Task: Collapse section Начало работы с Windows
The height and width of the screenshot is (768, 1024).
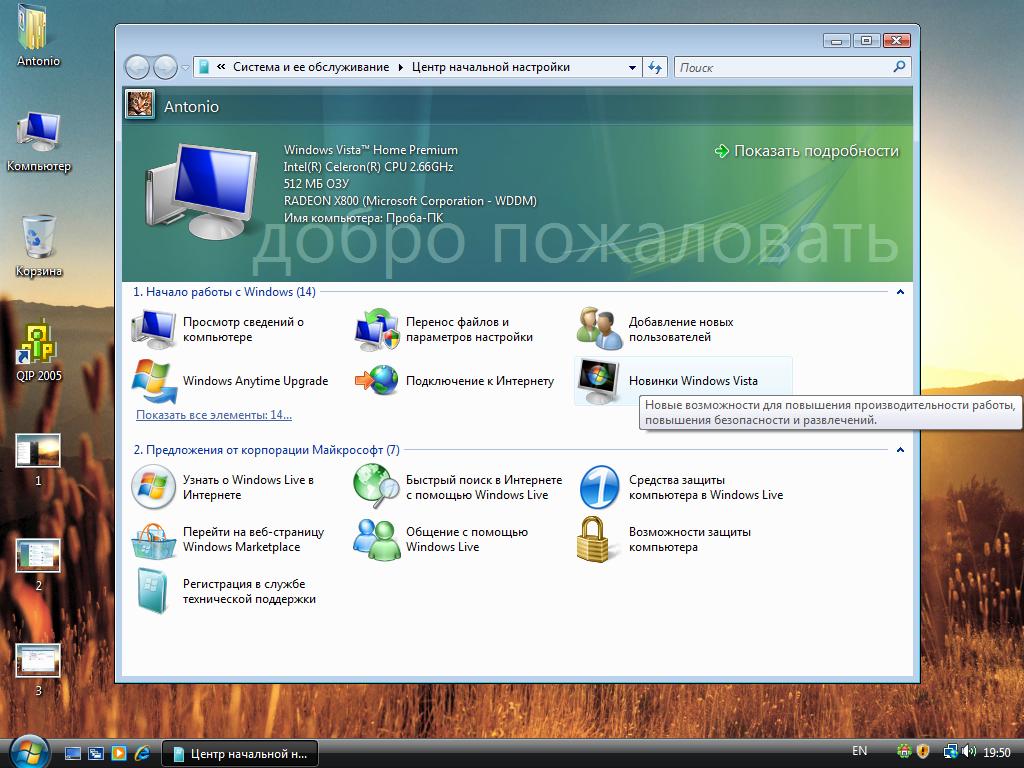Action: (x=900, y=292)
